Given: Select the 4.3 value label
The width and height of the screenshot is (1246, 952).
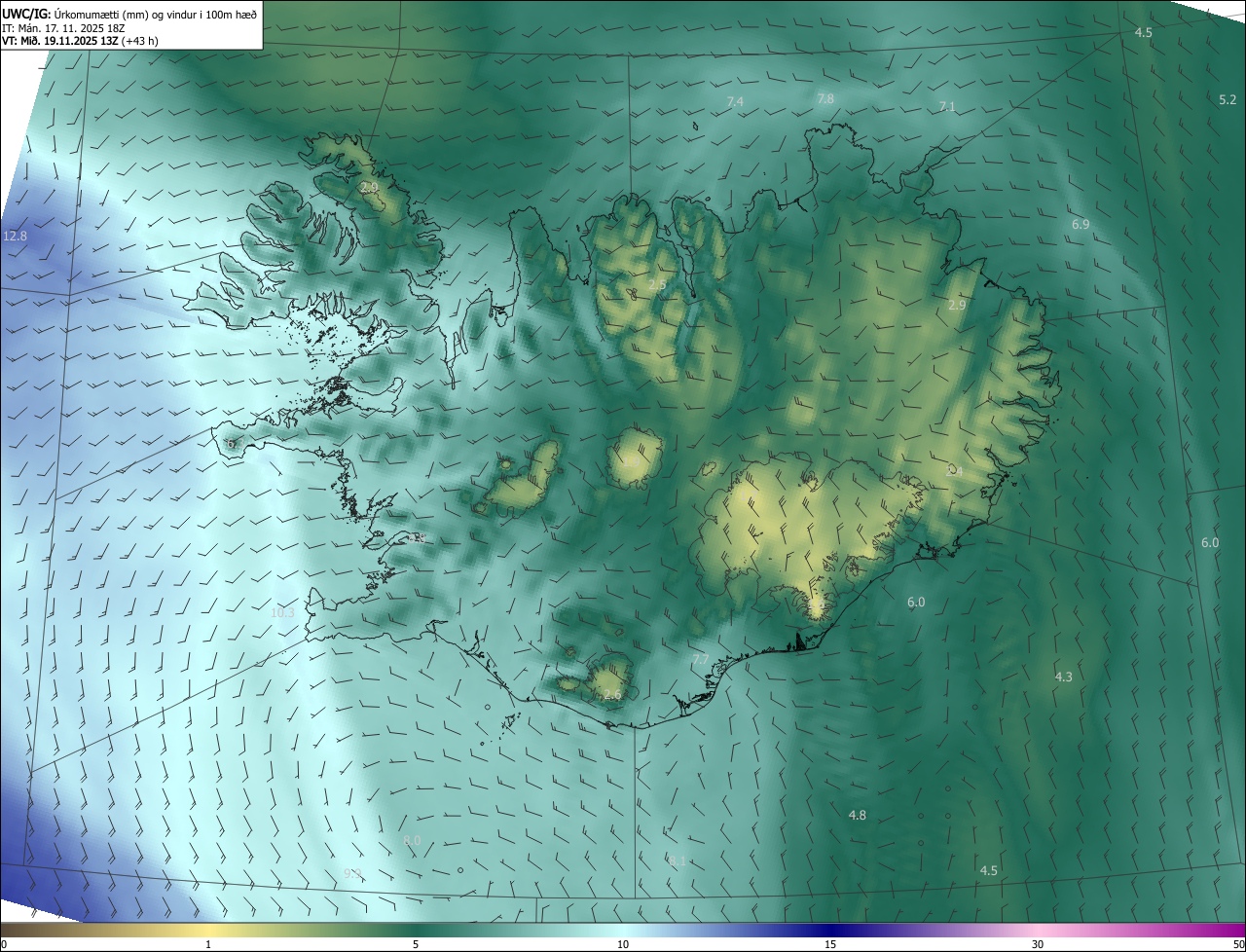Looking at the screenshot, I should point(1064,677).
